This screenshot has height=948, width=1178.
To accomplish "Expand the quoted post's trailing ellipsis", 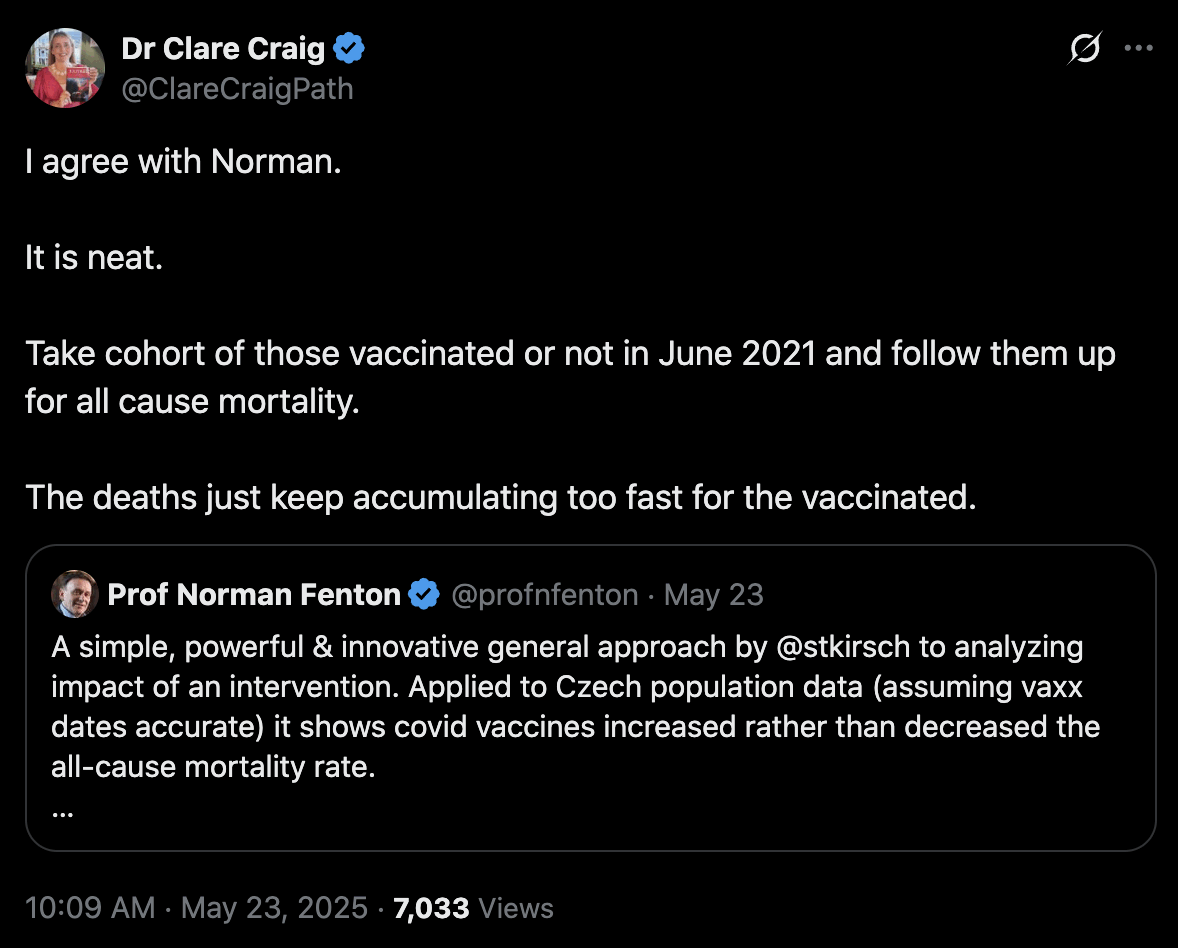I will coord(62,811).
